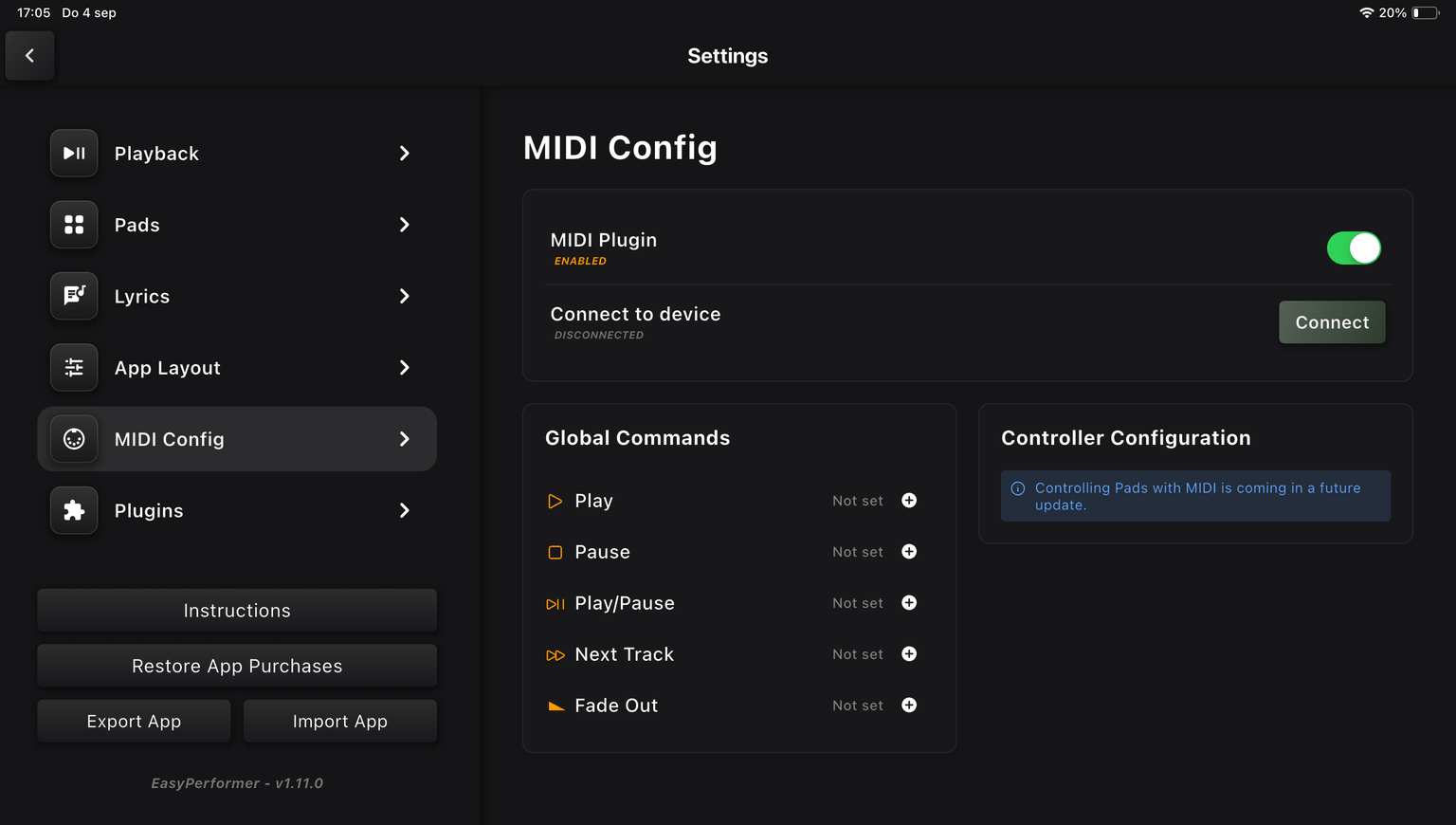Select the MIDI Config menu item
The height and width of the screenshot is (825, 1456).
237,439
